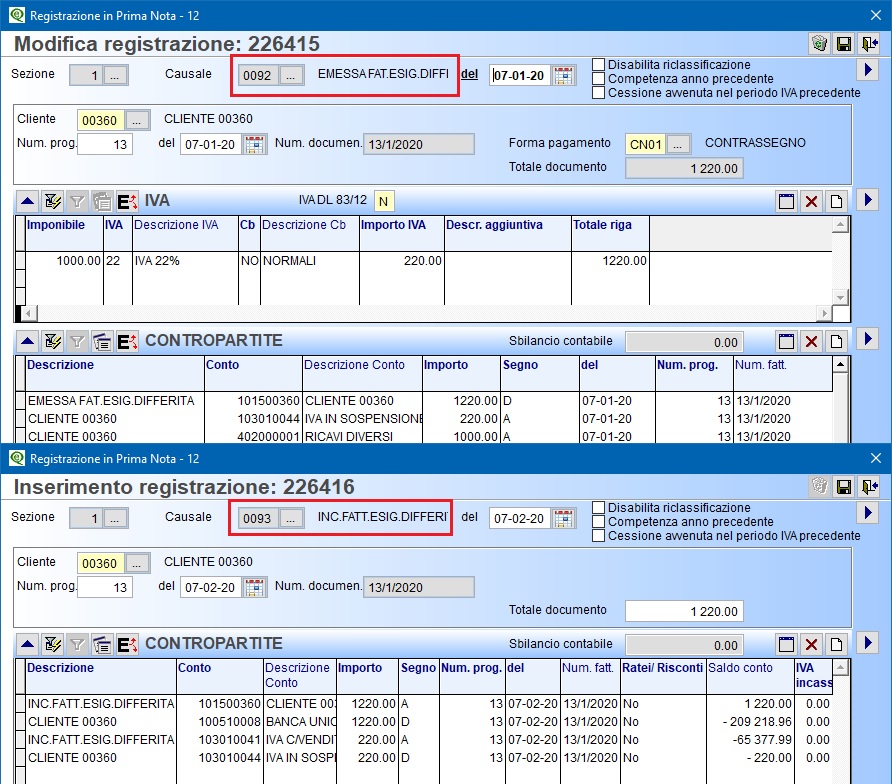Tick Cessione avvenuta nel periodo IVA precedente in the lower window

[599, 535]
